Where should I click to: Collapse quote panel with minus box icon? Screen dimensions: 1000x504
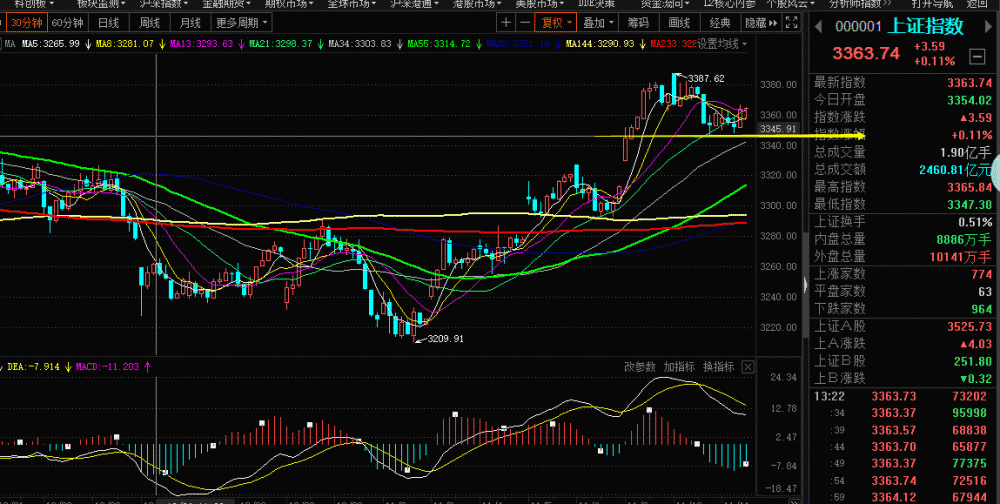976,57
